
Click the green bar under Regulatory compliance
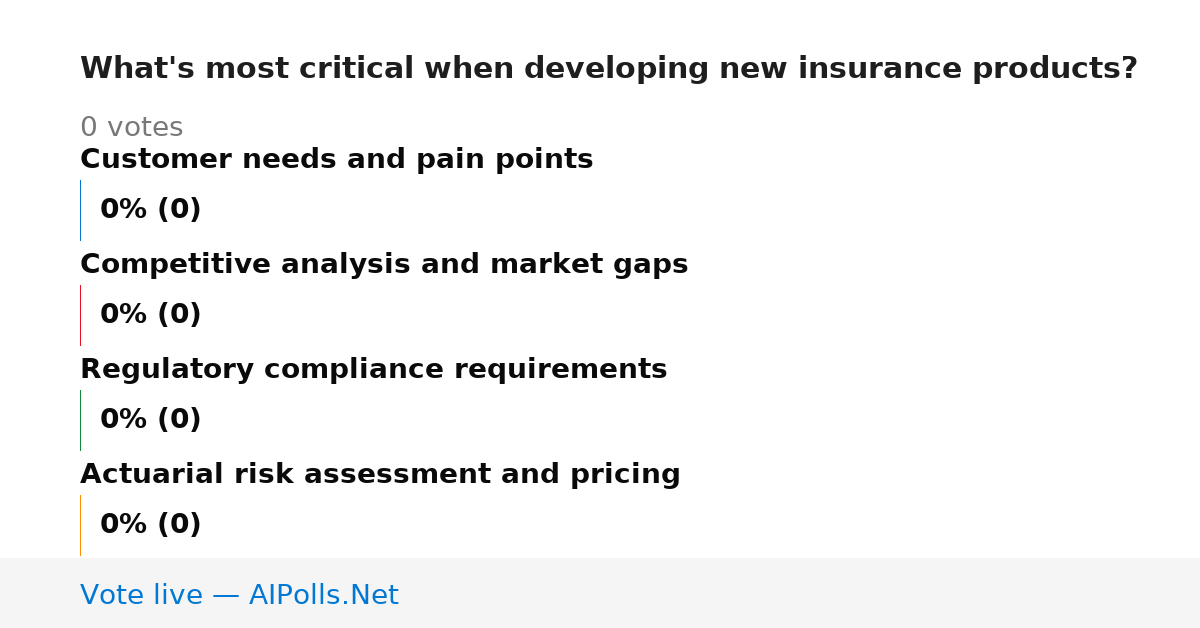(80, 420)
